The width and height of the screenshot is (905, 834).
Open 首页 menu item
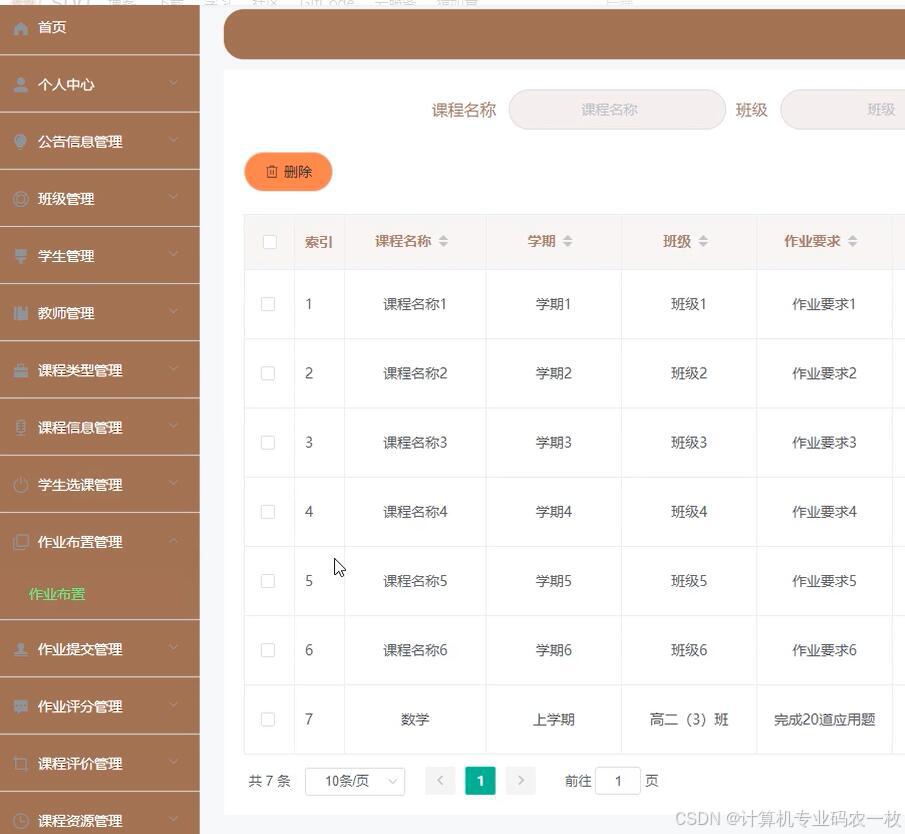coord(100,28)
